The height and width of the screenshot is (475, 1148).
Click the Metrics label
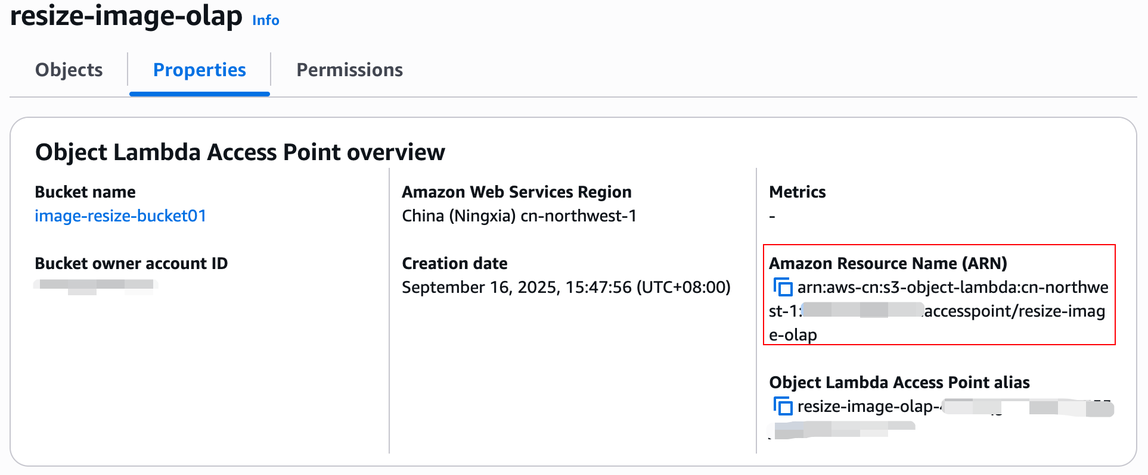coord(797,192)
